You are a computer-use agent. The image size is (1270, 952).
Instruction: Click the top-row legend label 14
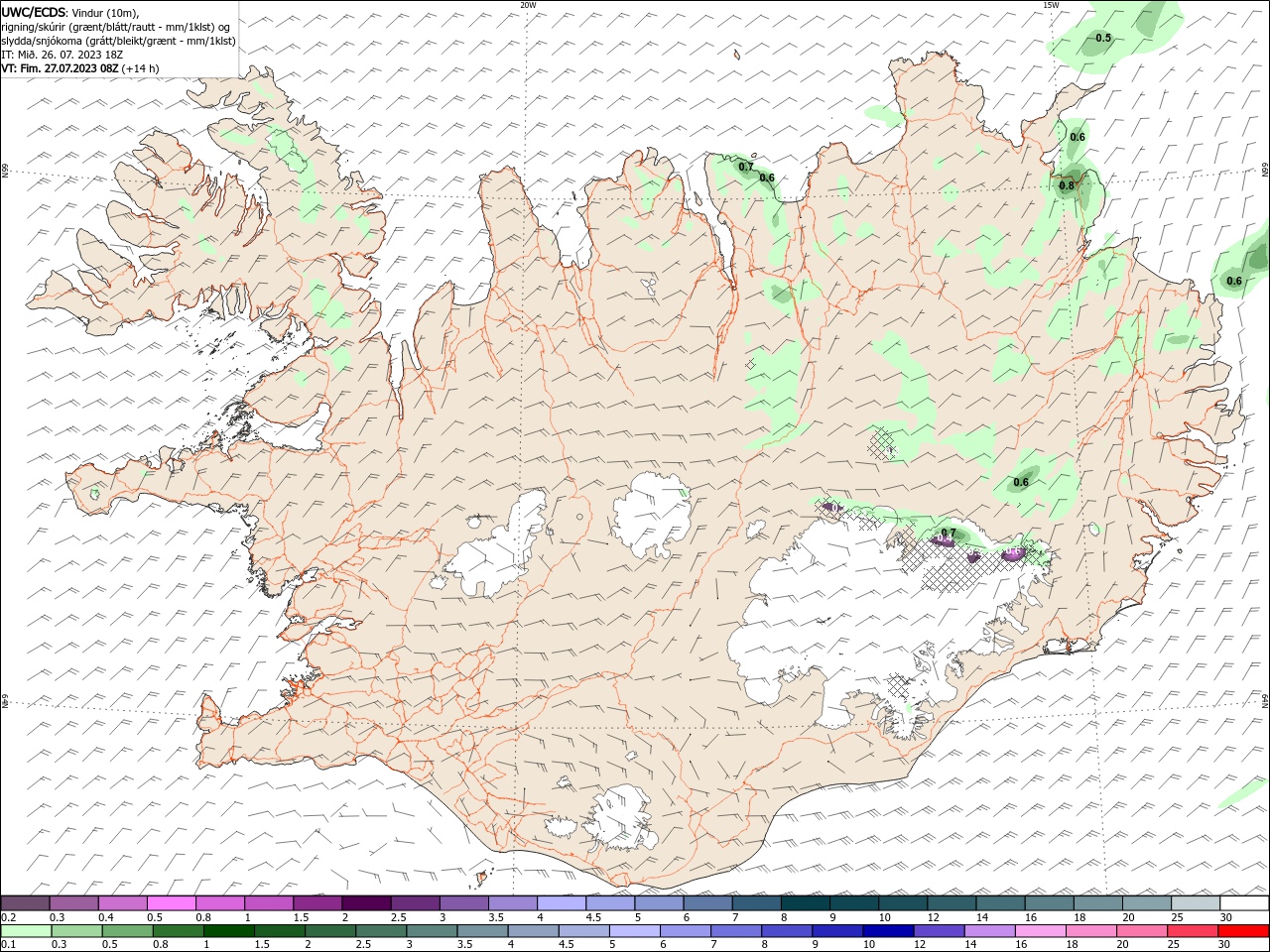(x=982, y=917)
